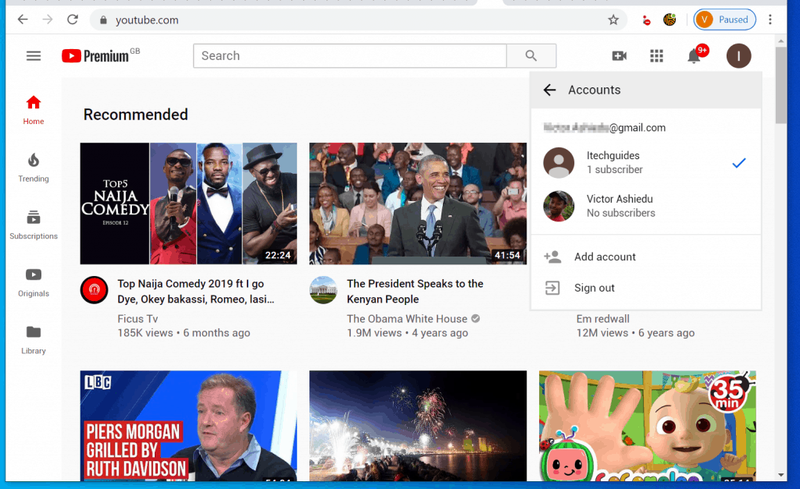This screenshot has height=489, width=800.
Task: Click the round cookie-like extension icon
Action: pyautogui.click(x=669, y=20)
